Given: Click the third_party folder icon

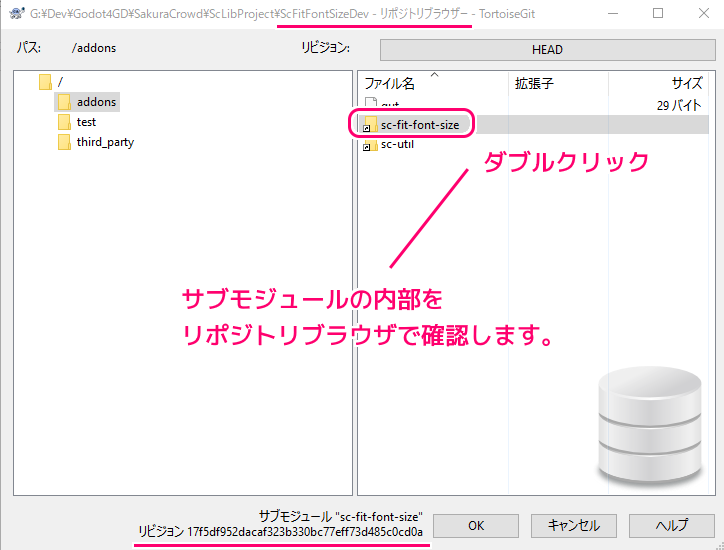Looking at the screenshot, I should click(x=64, y=142).
